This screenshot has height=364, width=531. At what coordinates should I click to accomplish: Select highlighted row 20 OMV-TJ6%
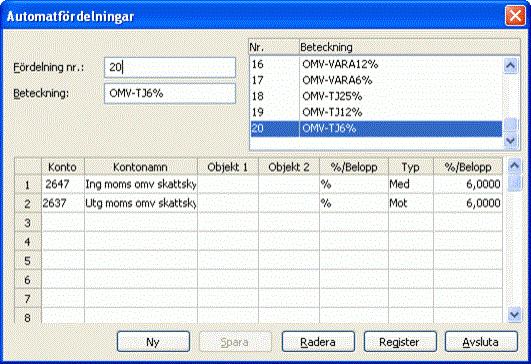click(x=376, y=128)
